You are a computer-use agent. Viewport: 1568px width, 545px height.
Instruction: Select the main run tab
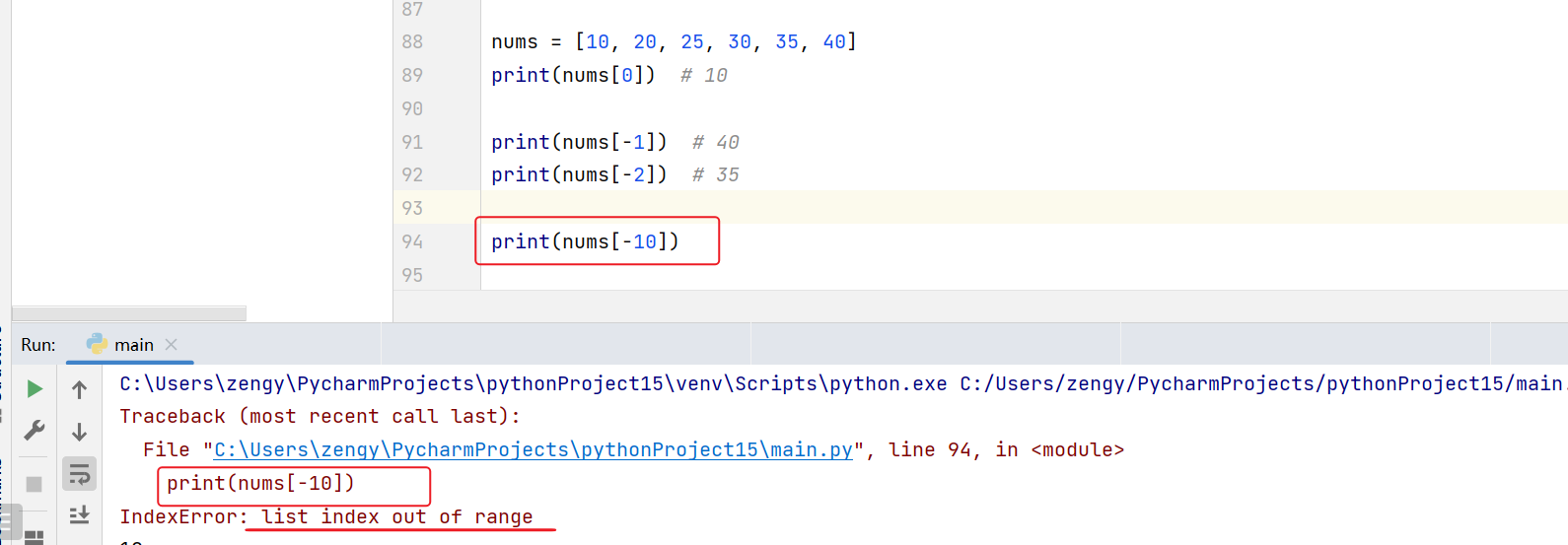(x=129, y=344)
